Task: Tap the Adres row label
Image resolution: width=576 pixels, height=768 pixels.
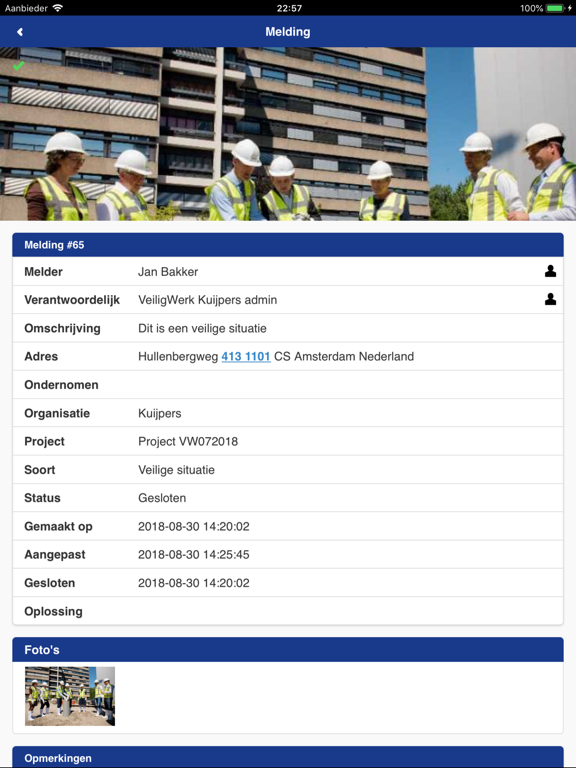Action: point(41,357)
